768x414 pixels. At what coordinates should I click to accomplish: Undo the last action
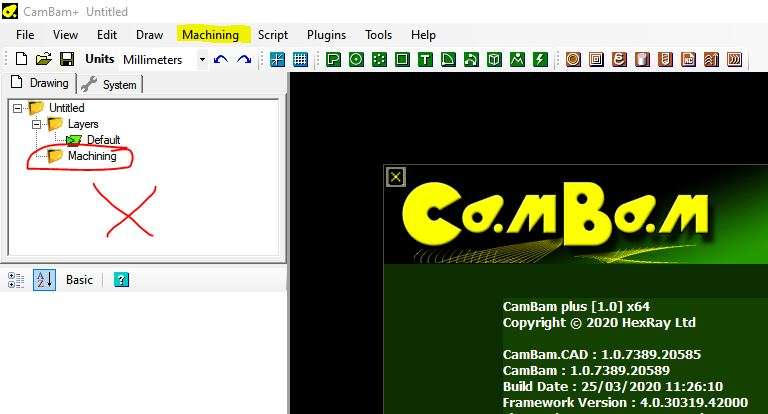(x=221, y=60)
